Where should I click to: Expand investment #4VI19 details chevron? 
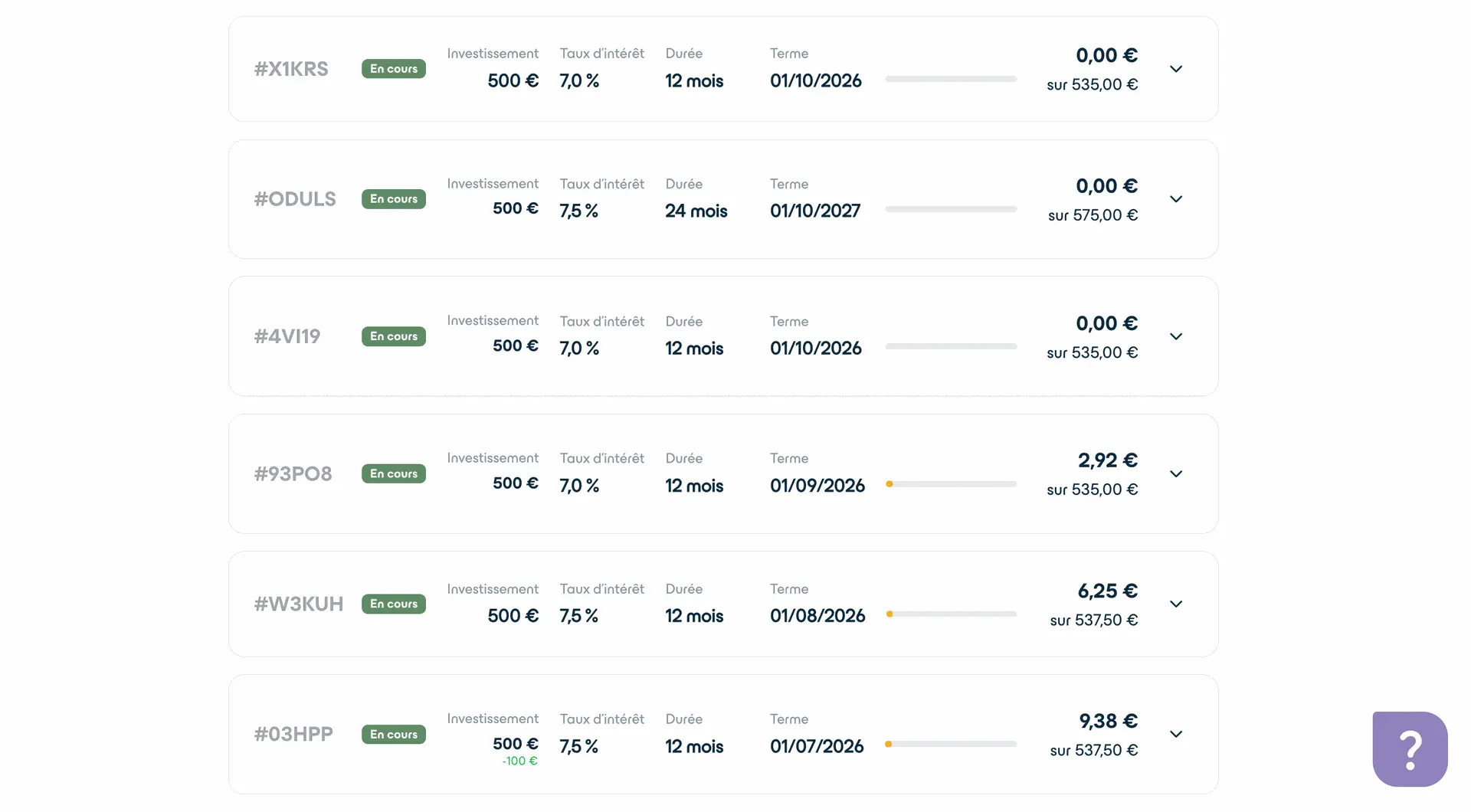pos(1176,336)
